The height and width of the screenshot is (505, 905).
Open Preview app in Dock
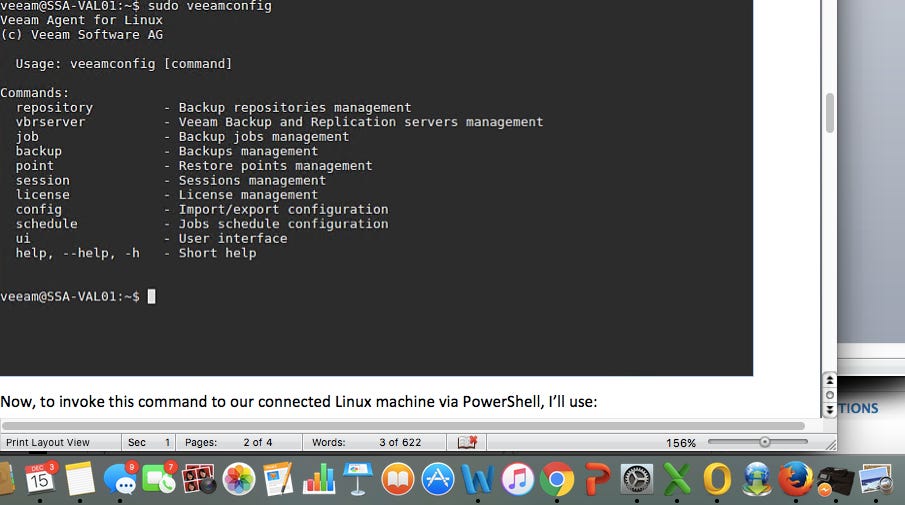[876, 479]
